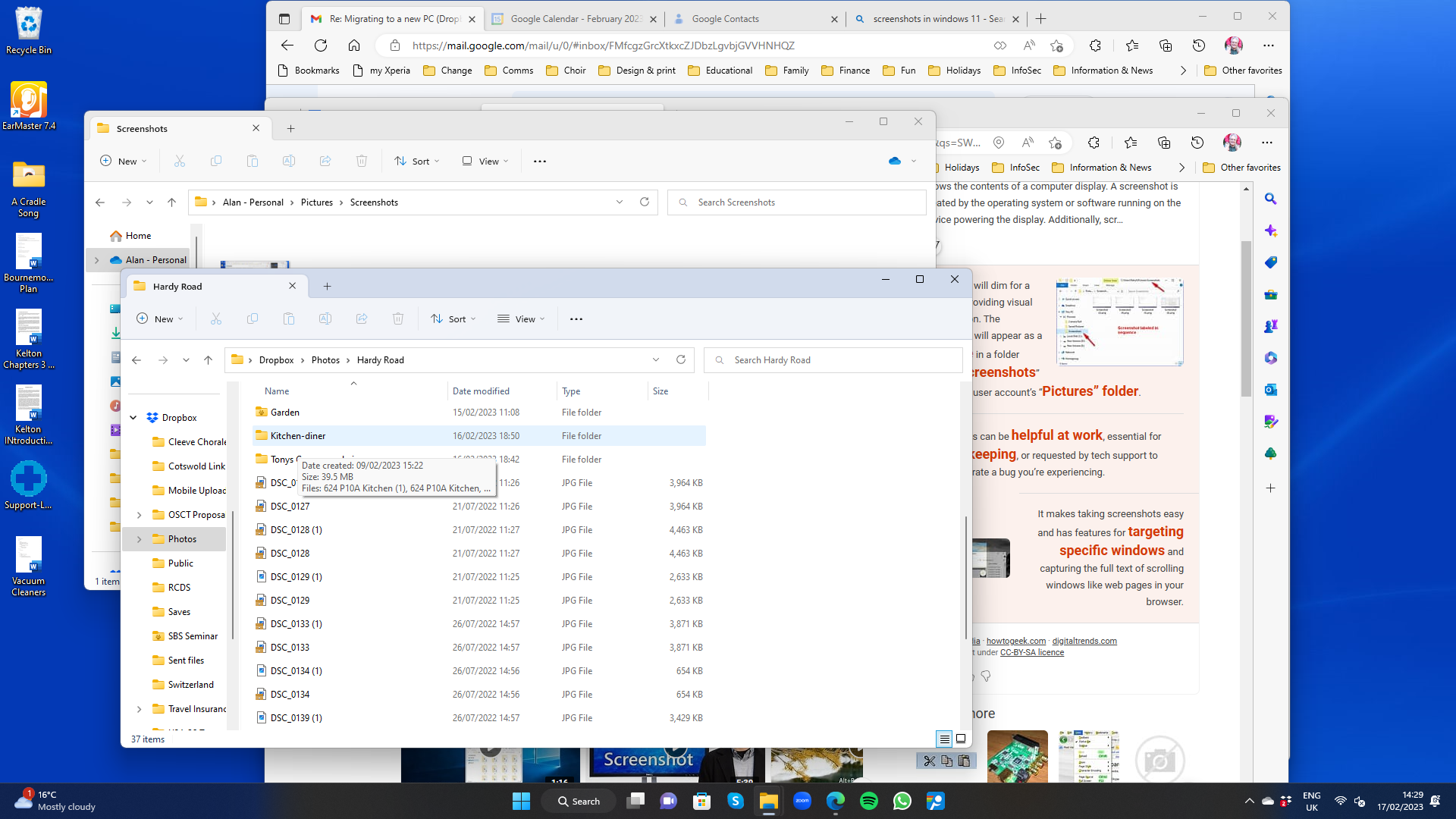Open View dropdown in Hardy Road window
Viewport: 1456px width, 819px height.
tap(521, 319)
